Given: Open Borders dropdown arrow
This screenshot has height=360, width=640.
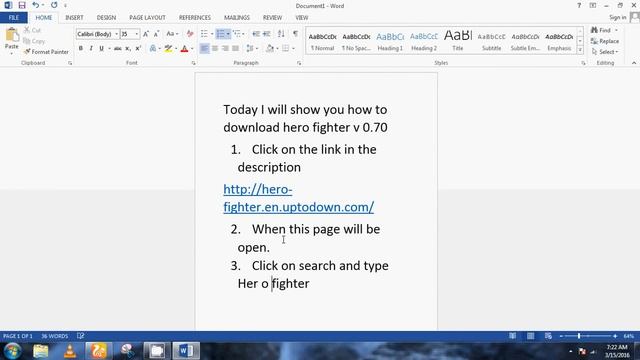Looking at the screenshot, I should tap(293, 49).
